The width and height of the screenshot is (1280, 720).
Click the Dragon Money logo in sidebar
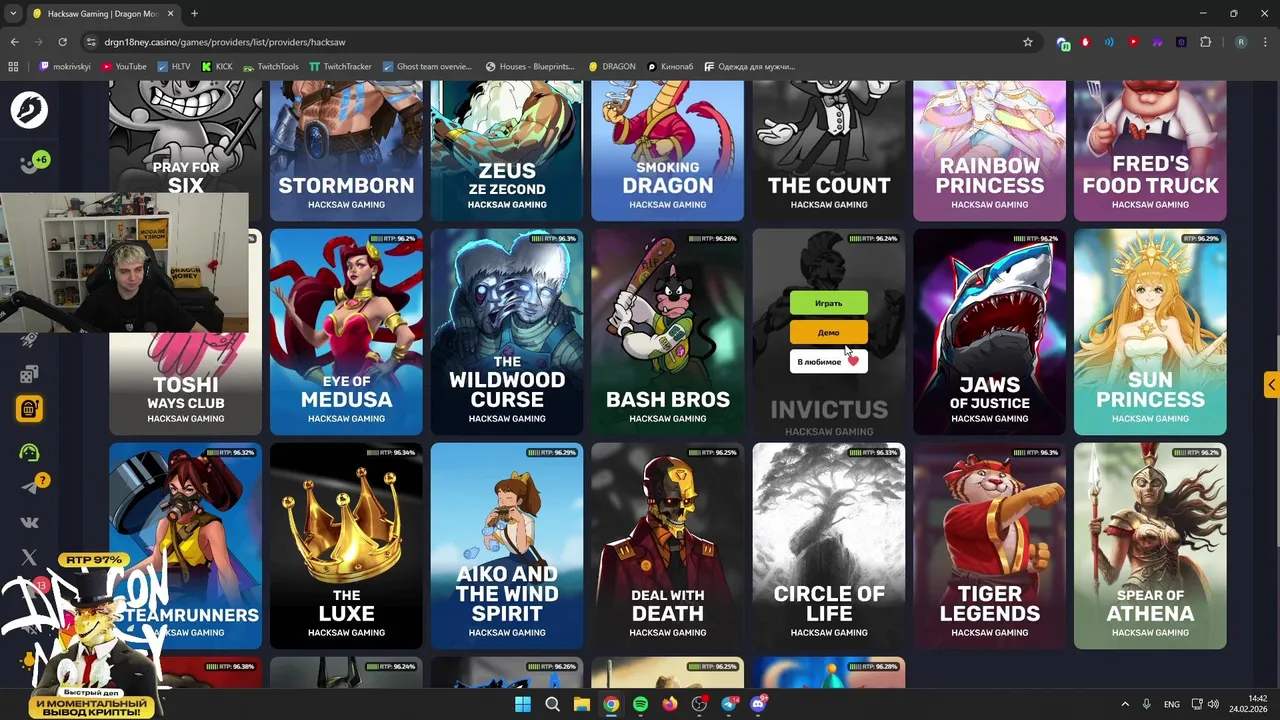point(29,109)
